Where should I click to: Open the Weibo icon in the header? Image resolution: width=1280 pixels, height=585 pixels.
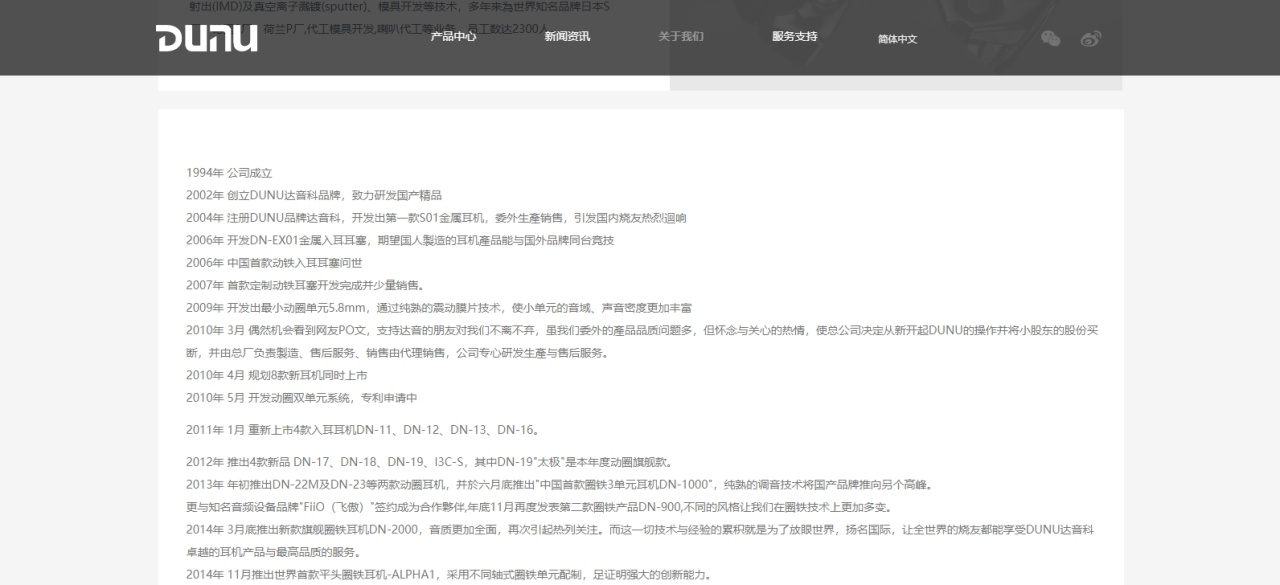pos(1091,38)
